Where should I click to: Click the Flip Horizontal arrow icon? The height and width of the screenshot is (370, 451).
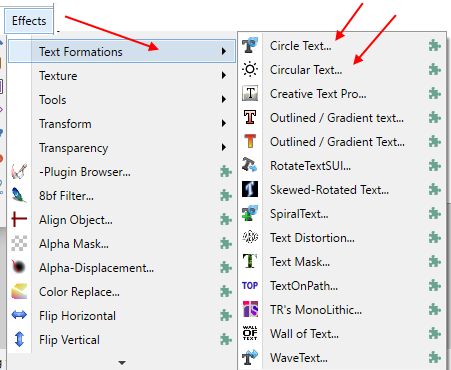click(19, 315)
